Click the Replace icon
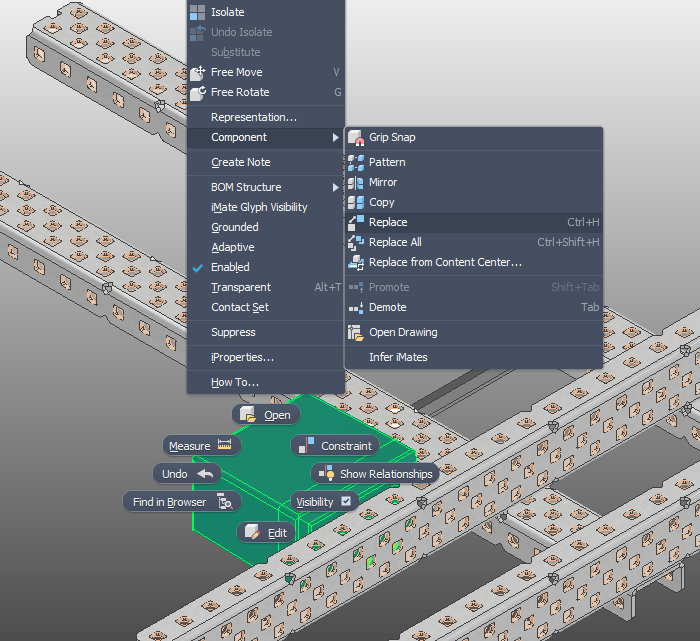Screen dimensions: 700x641 pos(356,222)
